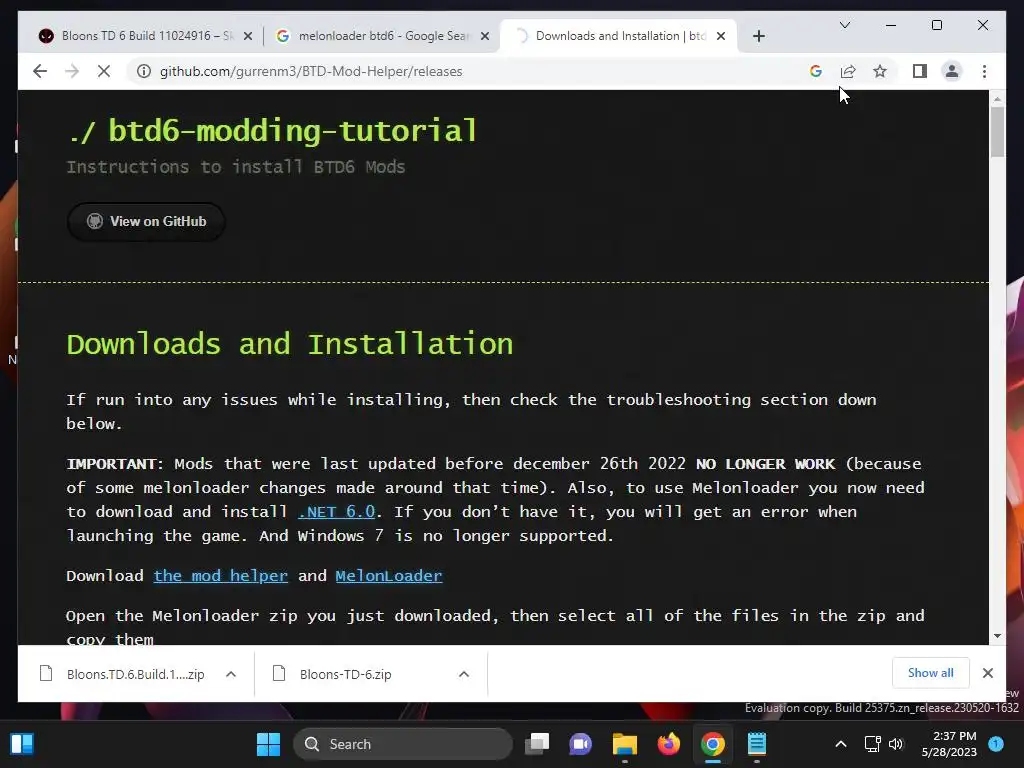Open the Widgets icon on taskbar
Image resolution: width=1024 pixels, height=768 pixels.
coord(22,744)
